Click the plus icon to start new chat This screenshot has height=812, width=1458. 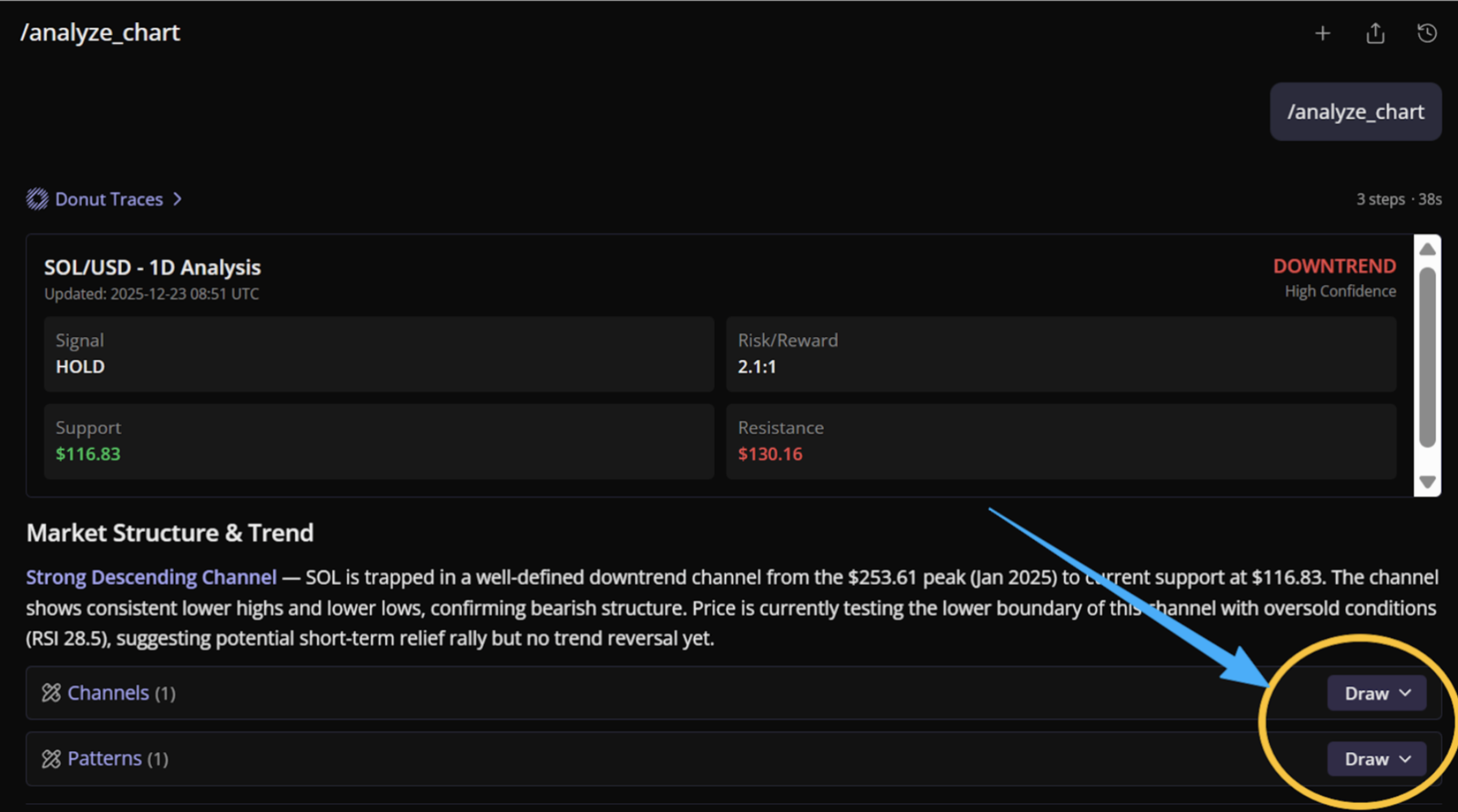click(x=1322, y=33)
